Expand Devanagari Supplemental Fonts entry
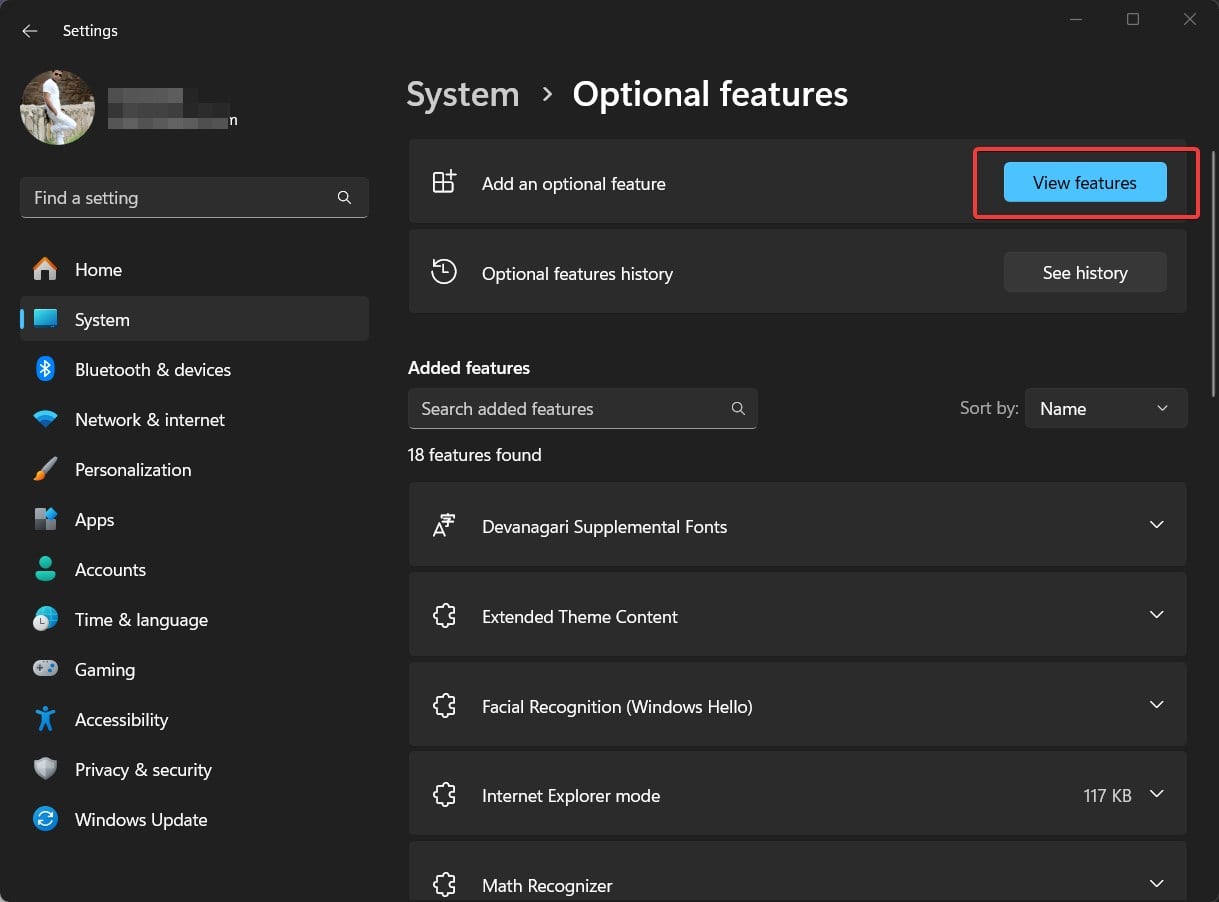The image size is (1219, 902). [1156, 526]
